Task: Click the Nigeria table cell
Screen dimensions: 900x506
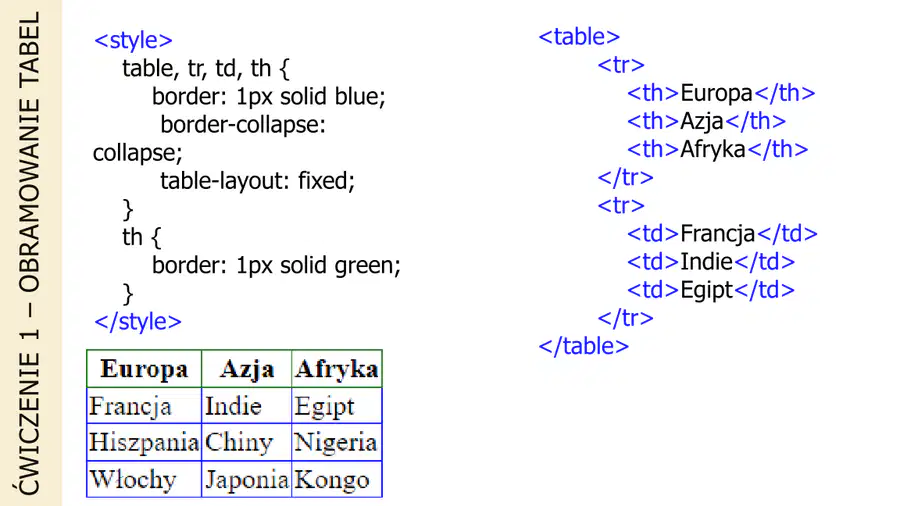Action: coord(337,442)
